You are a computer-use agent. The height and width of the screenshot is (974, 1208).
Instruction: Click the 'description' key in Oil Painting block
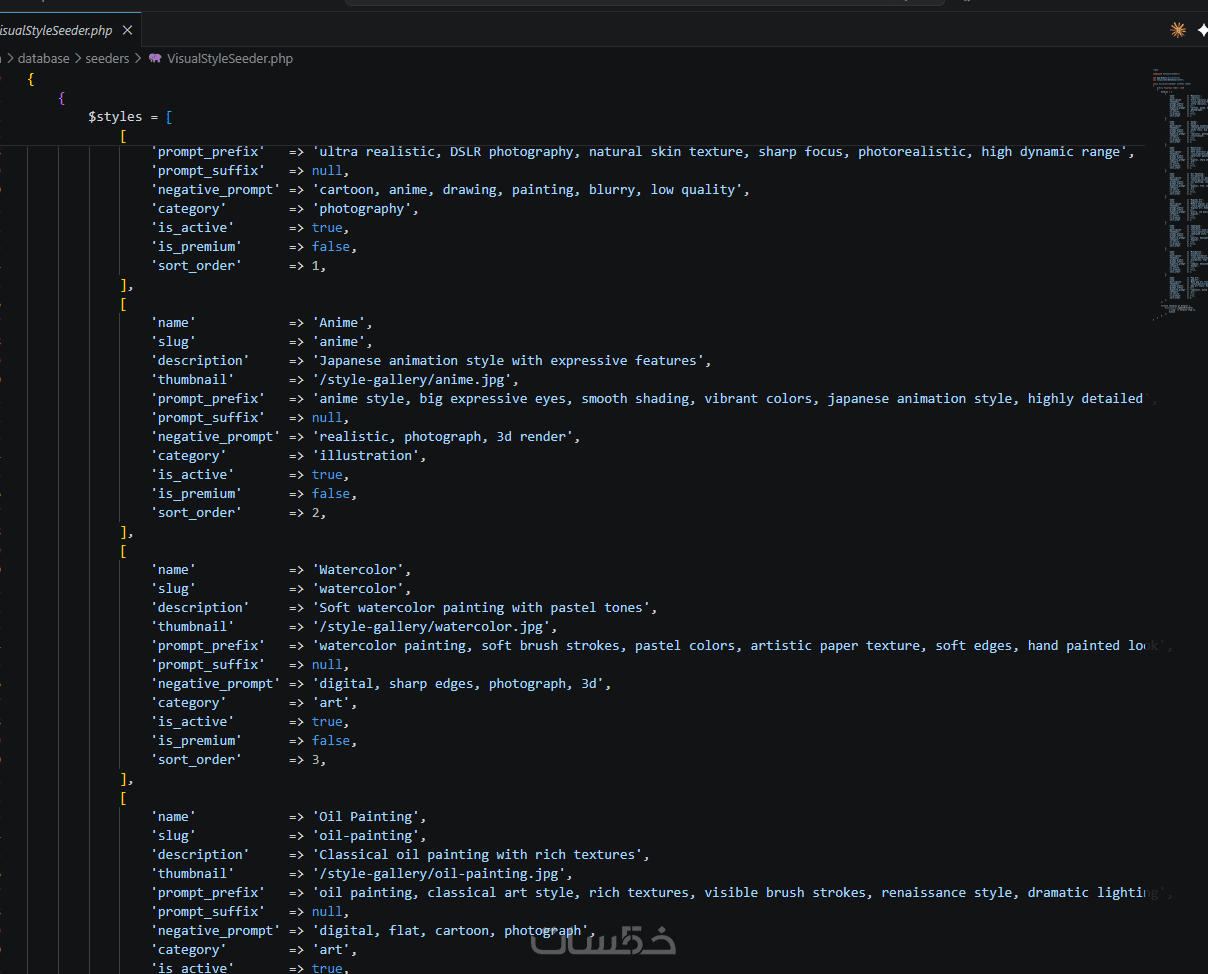coord(200,855)
